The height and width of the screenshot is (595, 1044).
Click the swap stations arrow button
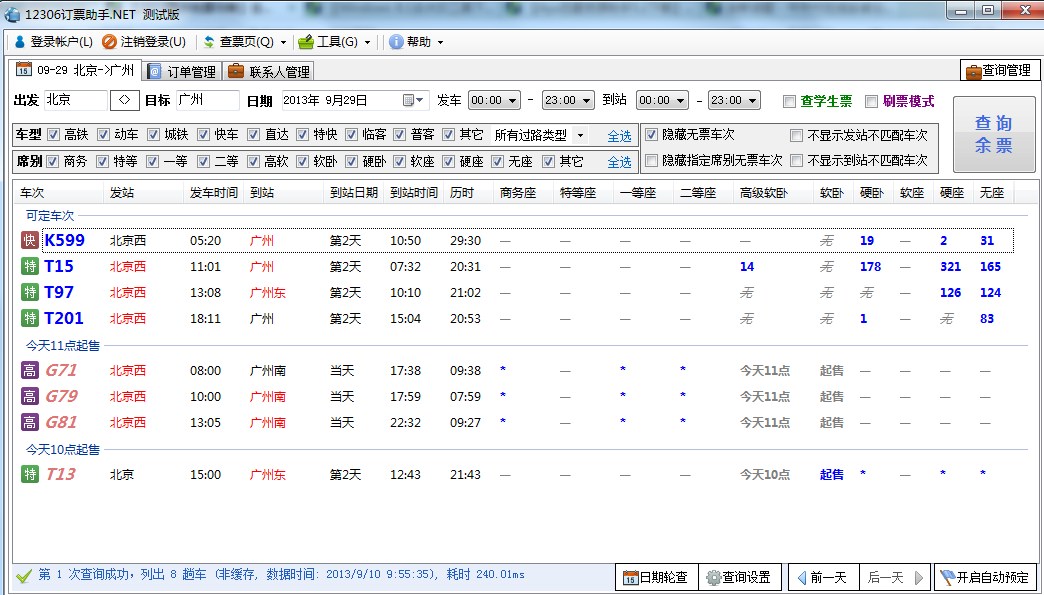tap(125, 101)
